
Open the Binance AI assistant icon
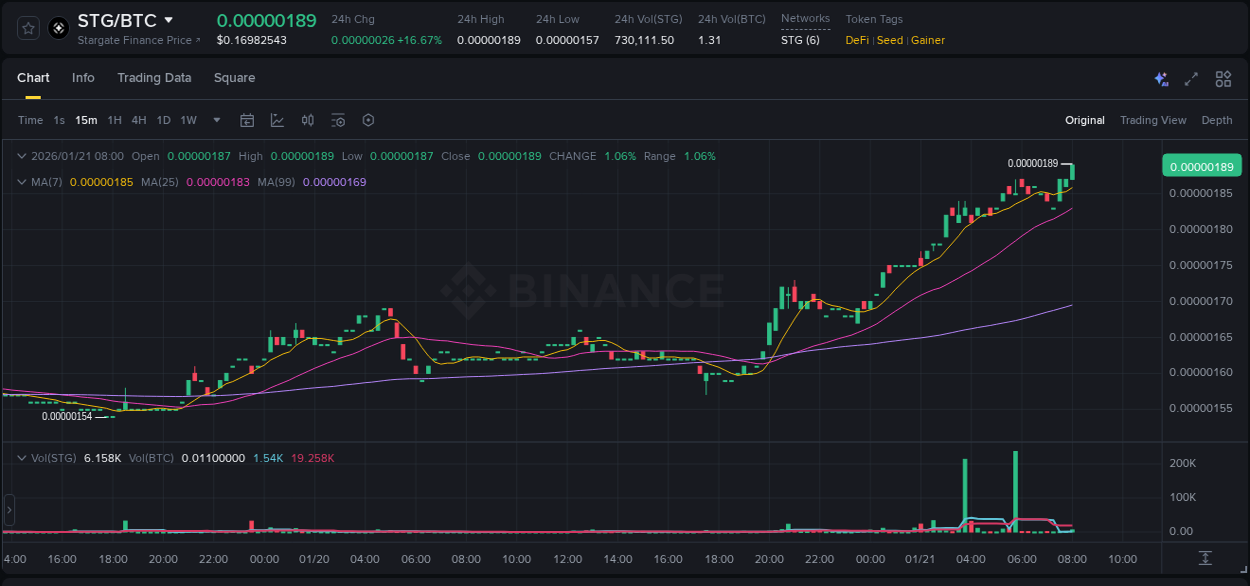coord(1159,78)
